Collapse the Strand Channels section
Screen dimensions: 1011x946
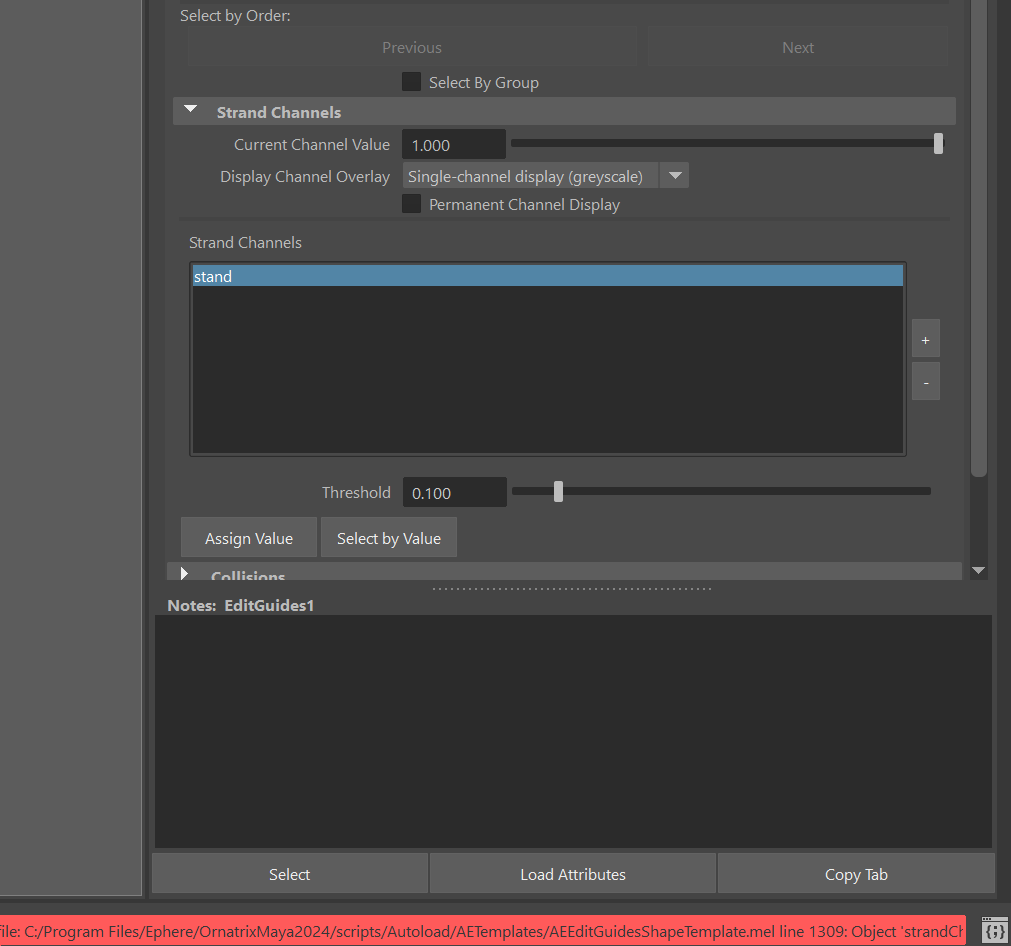point(191,111)
